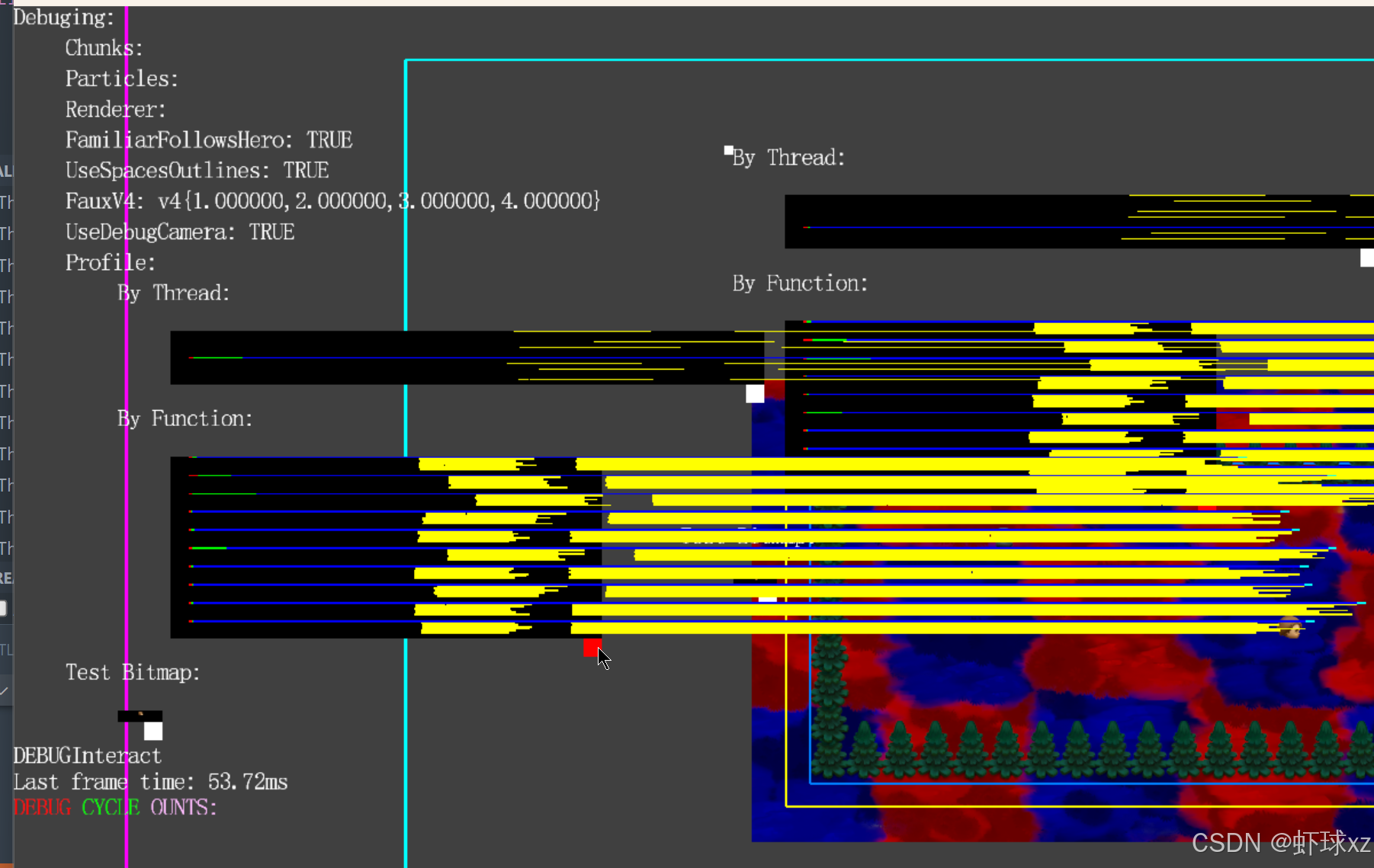
Task: Click the red resize handle of function profile
Action: coord(592,648)
